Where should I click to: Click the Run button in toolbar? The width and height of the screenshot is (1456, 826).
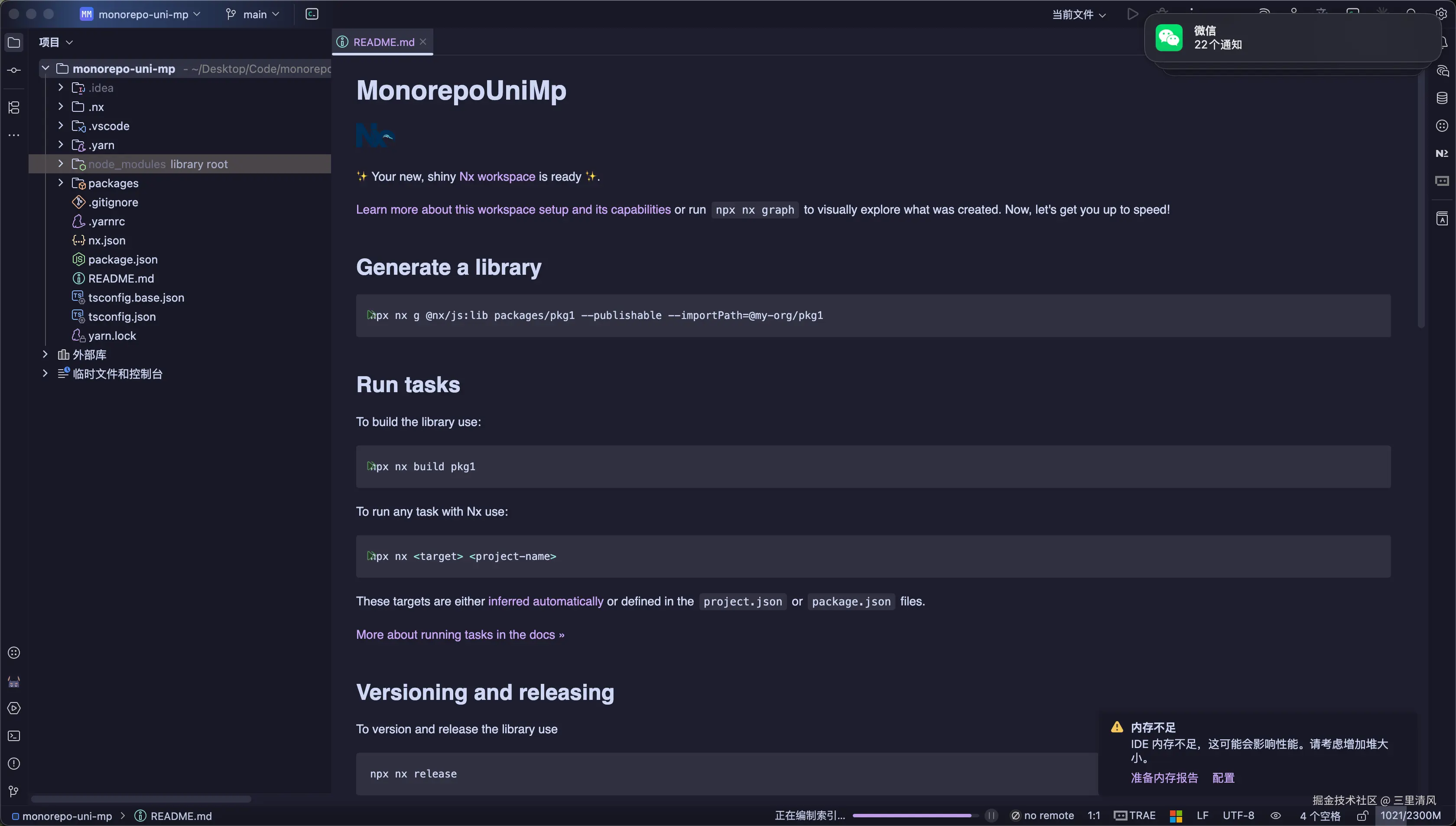click(1132, 13)
